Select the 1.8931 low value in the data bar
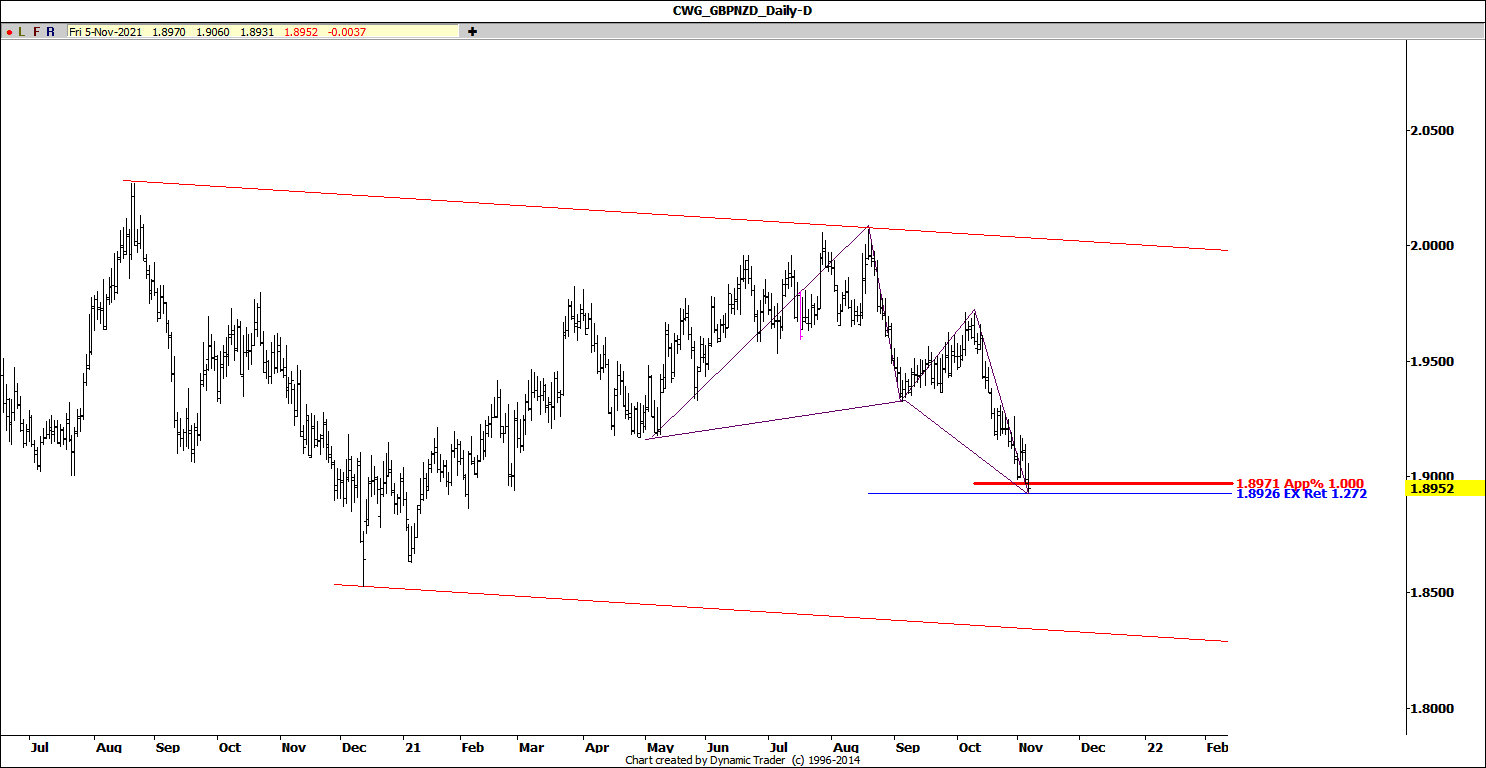This screenshot has width=1486, height=768. (256, 32)
